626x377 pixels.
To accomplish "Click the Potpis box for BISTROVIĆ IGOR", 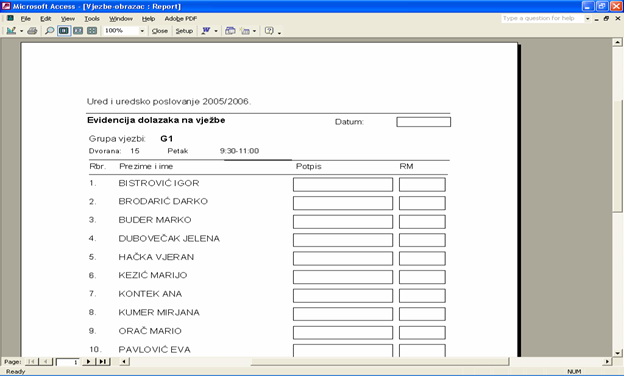I will click(x=343, y=185).
